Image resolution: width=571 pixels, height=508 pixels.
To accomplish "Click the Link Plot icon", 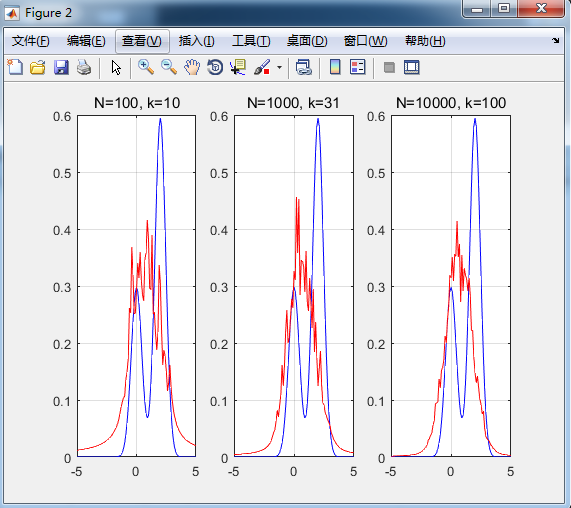I will (x=304, y=67).
